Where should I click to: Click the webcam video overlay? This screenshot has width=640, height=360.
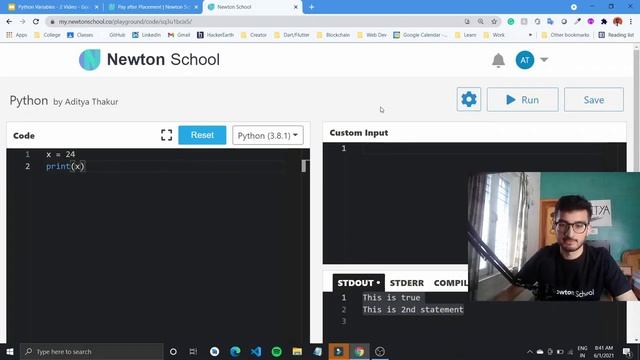[x=554, y=236]
